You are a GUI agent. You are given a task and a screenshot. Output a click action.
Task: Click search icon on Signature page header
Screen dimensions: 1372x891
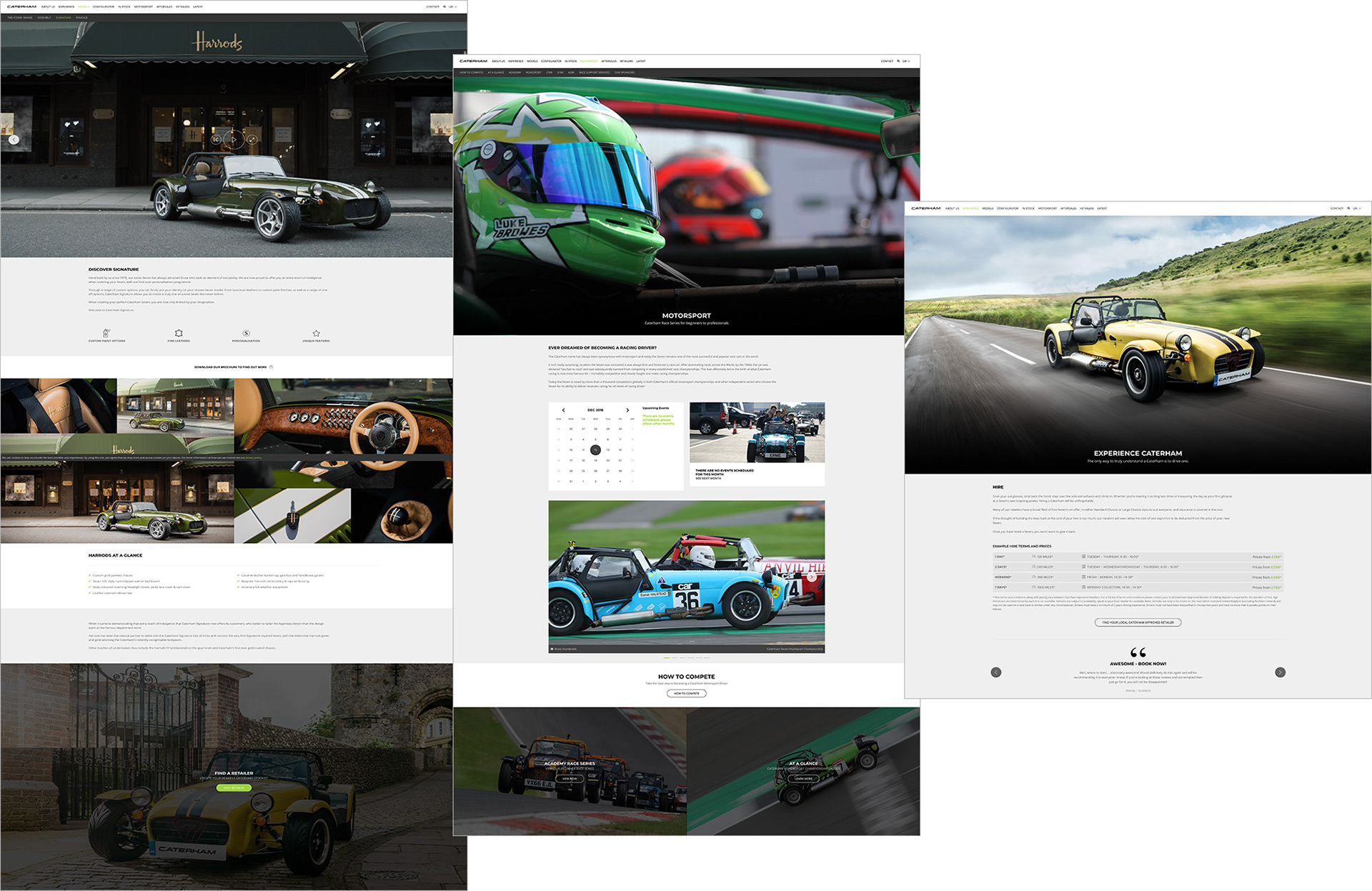[444, 6]
